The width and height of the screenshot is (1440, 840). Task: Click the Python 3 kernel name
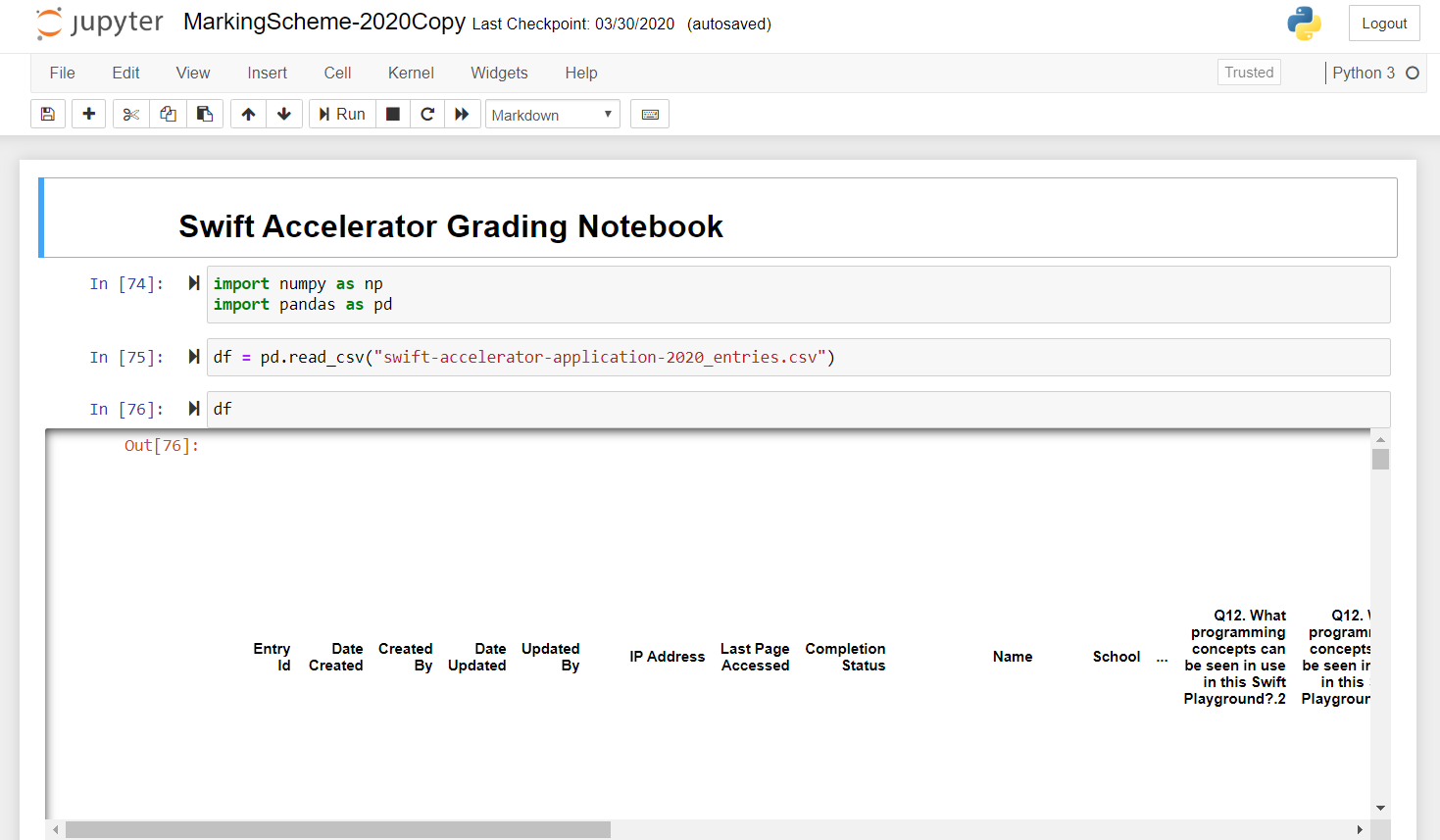[1364, 73]
